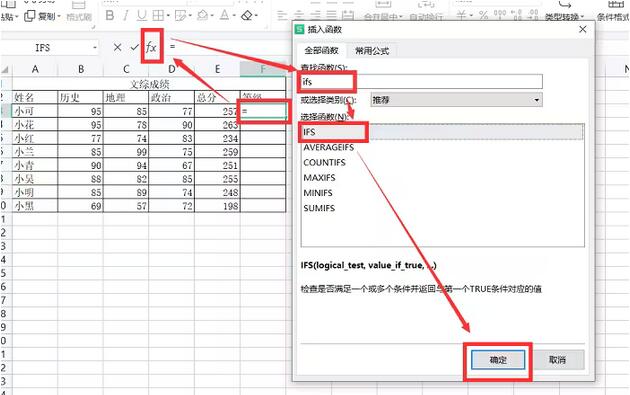
Task: Click the Format Painter (格式刷) button
Action: click(x=79, y=11)
